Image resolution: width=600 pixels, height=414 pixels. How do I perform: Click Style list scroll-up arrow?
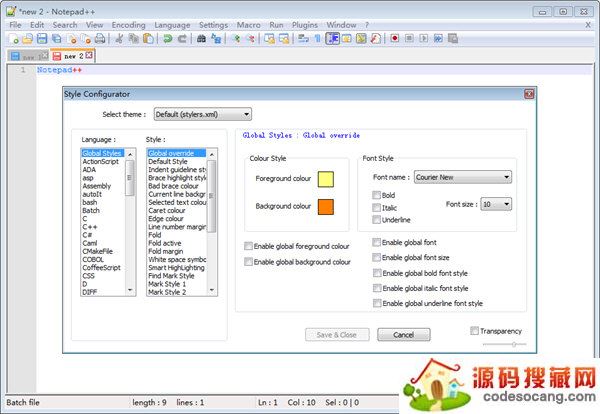coord(212,154)
